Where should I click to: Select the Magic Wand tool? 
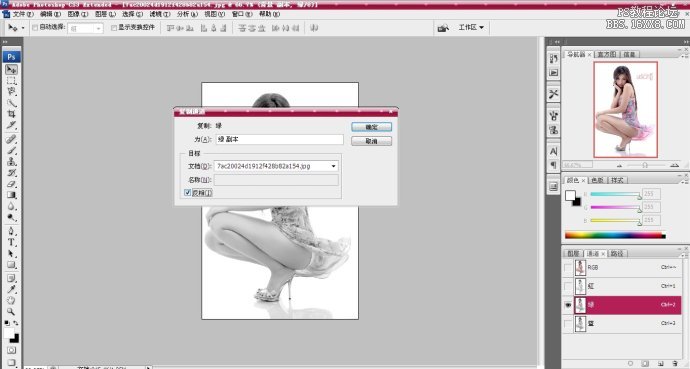pyautogui.click(x=11, y=103)
